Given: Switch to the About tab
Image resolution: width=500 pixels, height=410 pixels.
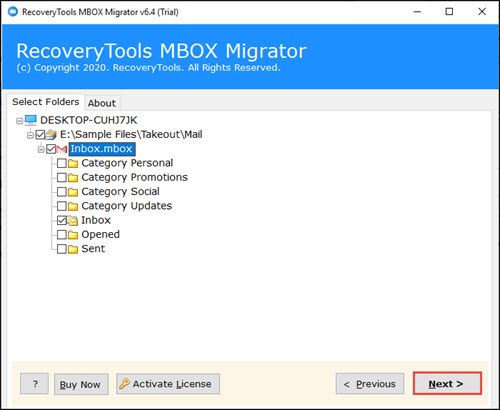Looking at the screenshot, I should 102,103.
